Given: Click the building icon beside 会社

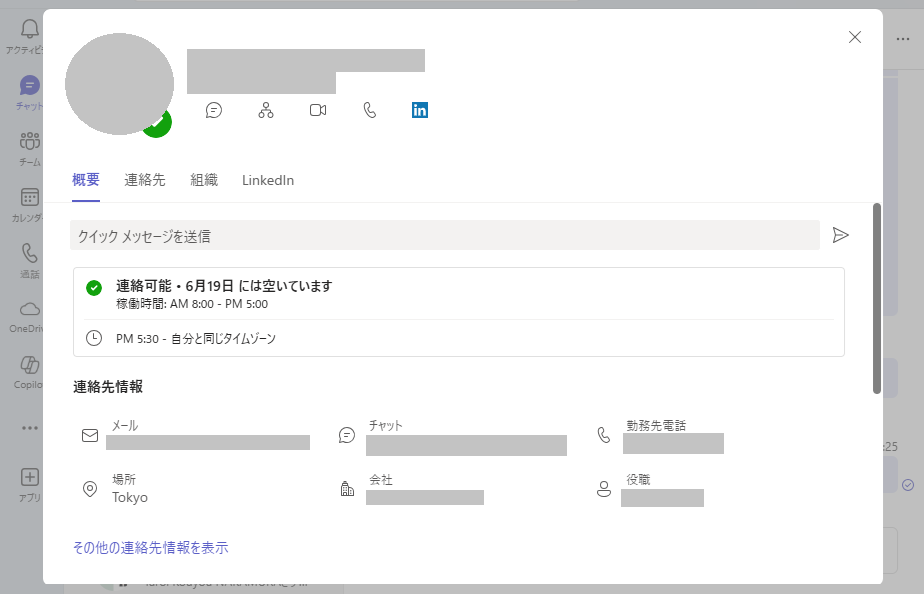Looking at the screenshot, I should (x=347, y=489).
